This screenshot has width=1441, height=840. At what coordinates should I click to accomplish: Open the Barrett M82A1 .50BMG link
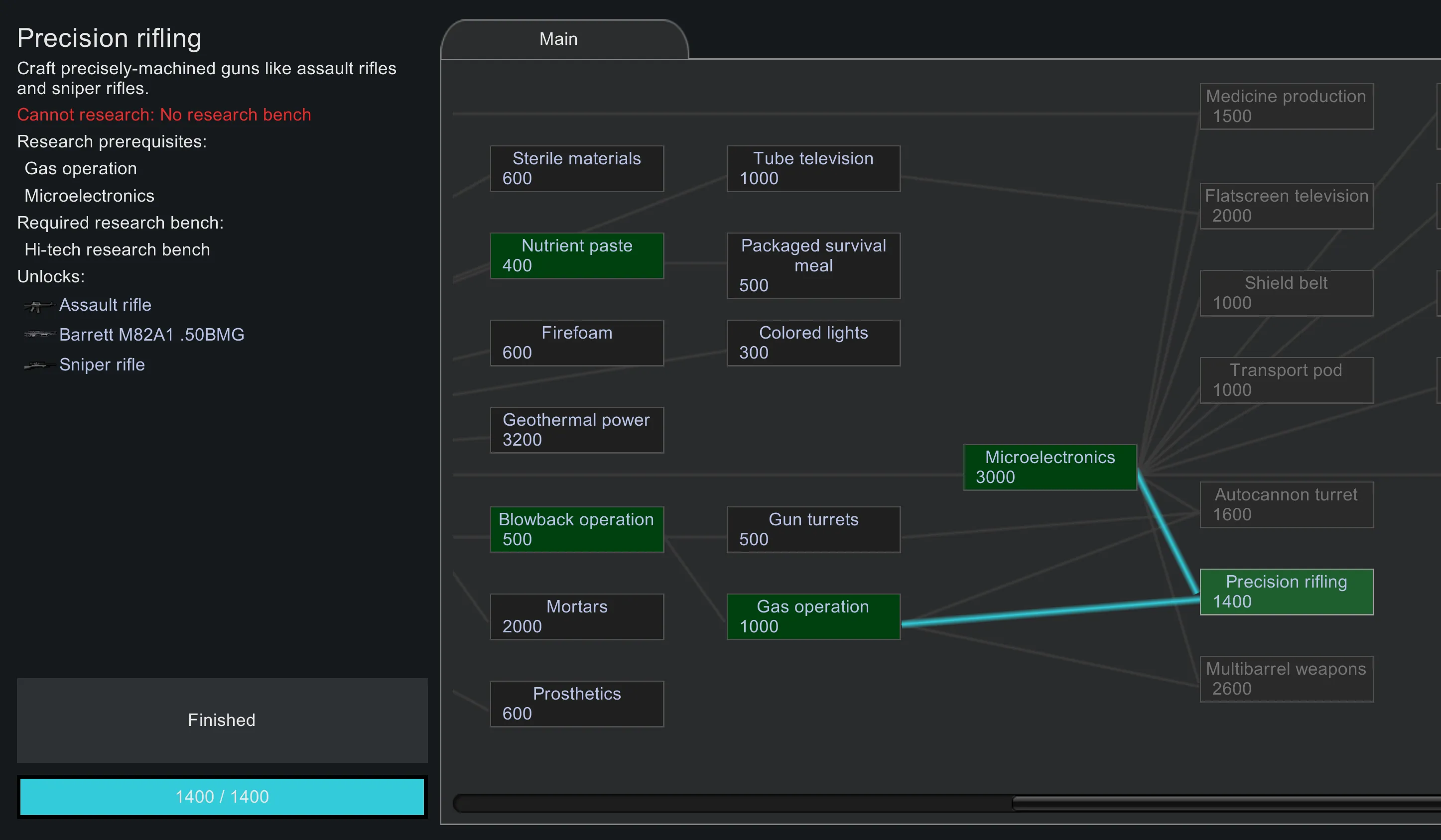pos(151,335)
